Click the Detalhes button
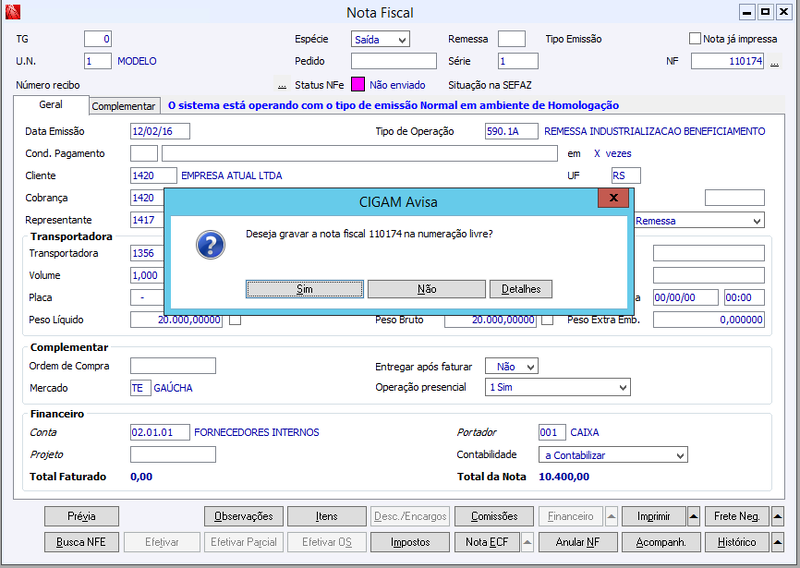Image resolution: width=800 pixels, height=568 pixels. click(x=521, y=289)
